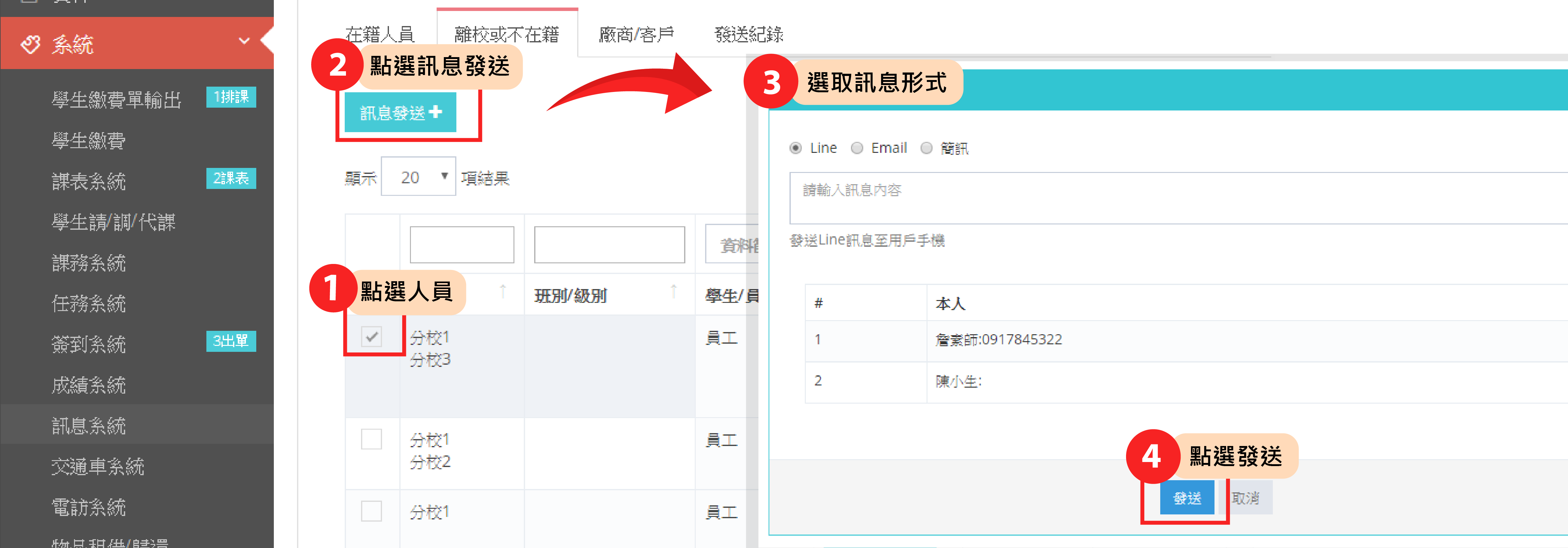Image resolution: width=1568 pixels, height=548 pixels.
Task: Click the sort arrow beside 班別/級別 column
Action: click(x=673, y=292)
